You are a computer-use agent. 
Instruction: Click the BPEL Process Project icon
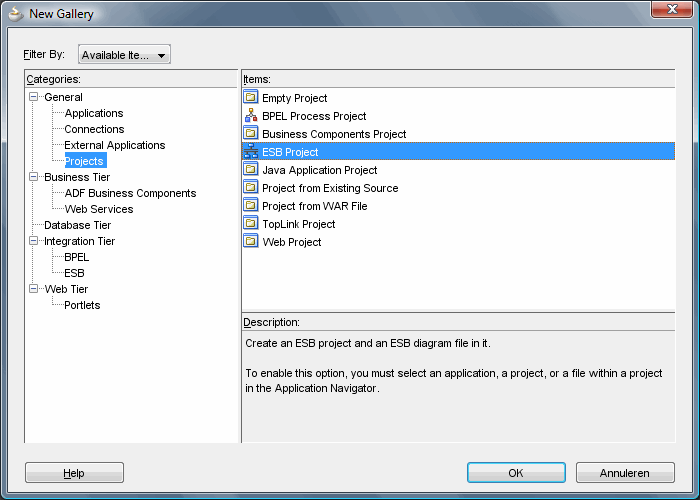(x=251, y=115)
